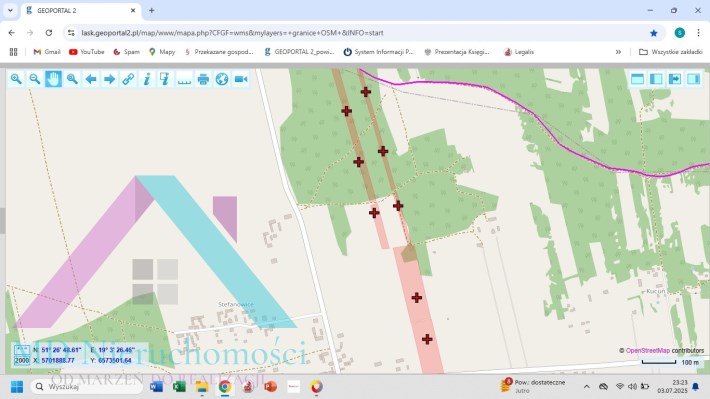Viewport: 710px width, 399px height.
Task: Select the measure distance ruler tool
Action: click(184, 79)
